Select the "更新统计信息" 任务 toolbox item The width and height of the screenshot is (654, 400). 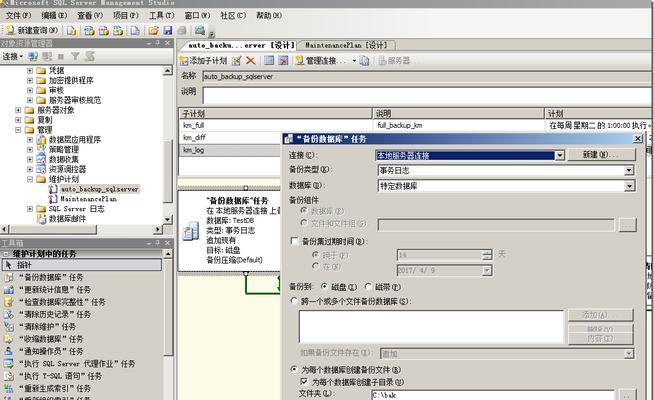[55, 289]
